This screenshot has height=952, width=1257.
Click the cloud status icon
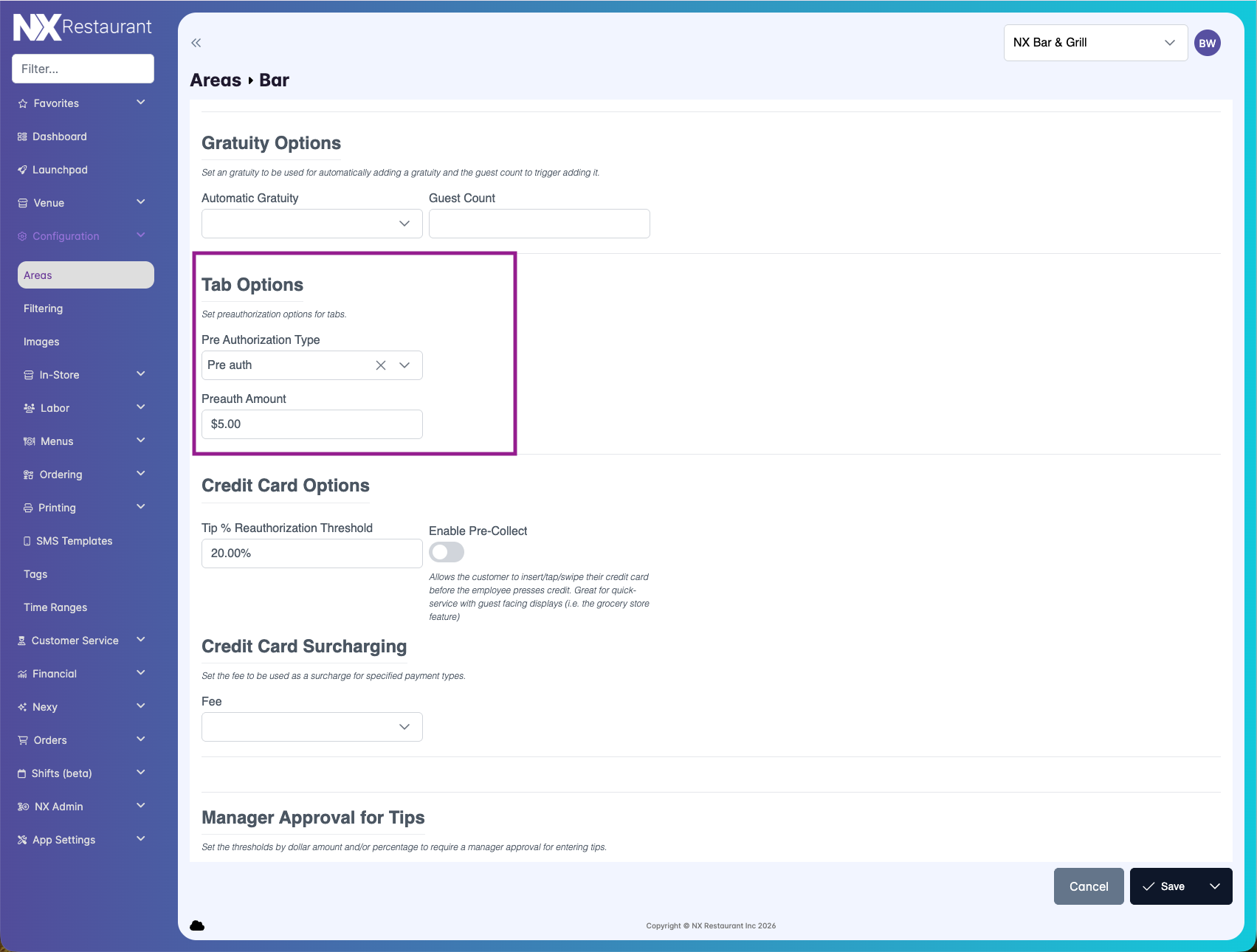point(197,925)
